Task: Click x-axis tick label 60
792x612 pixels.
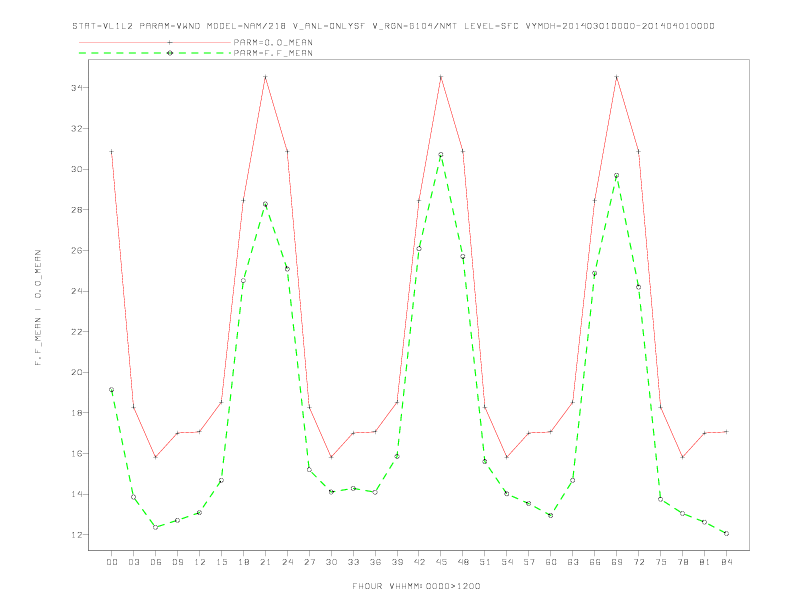Action: (x=551, y=562)
